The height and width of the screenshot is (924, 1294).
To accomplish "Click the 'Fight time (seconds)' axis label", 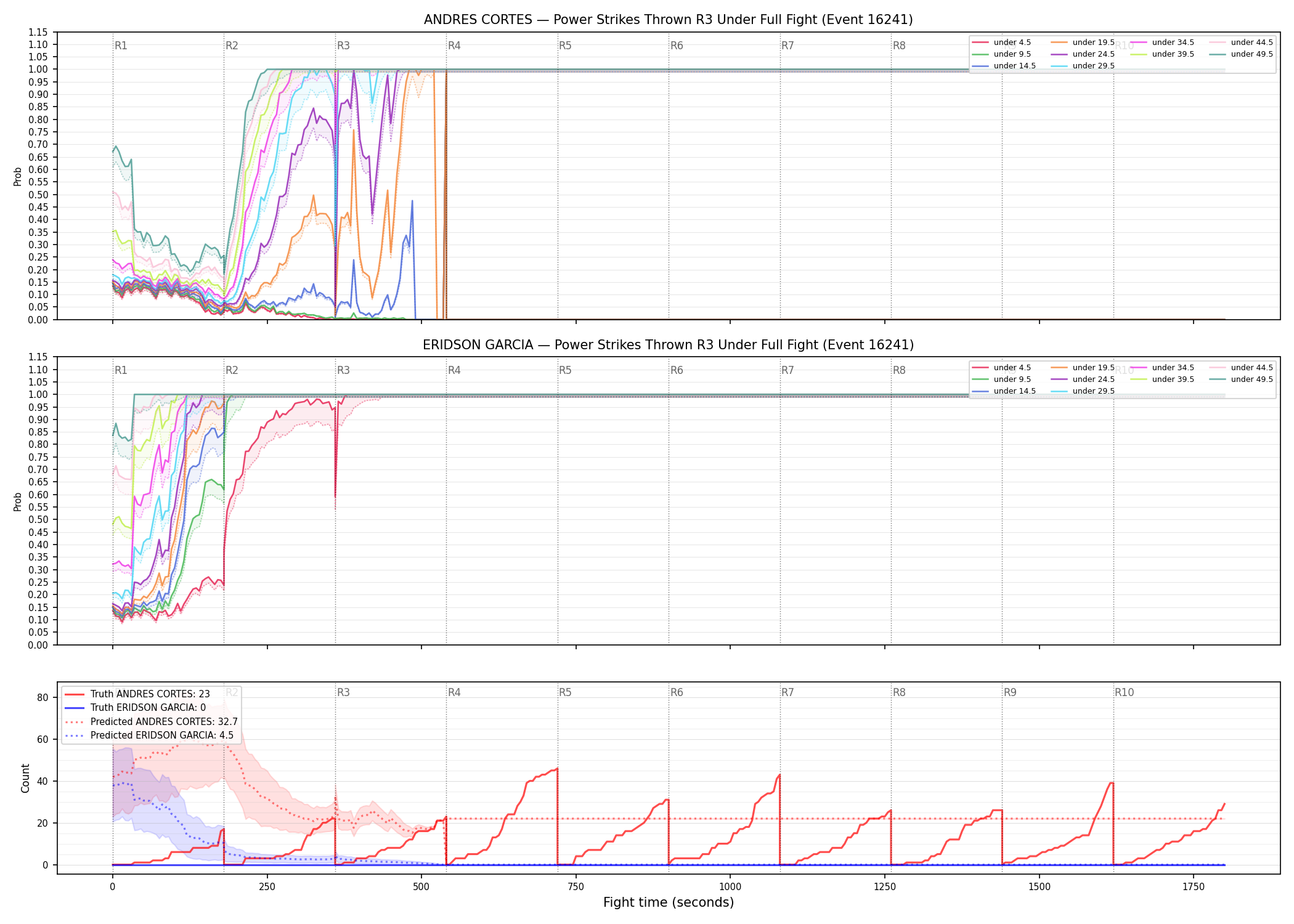I will click(669, 902).
